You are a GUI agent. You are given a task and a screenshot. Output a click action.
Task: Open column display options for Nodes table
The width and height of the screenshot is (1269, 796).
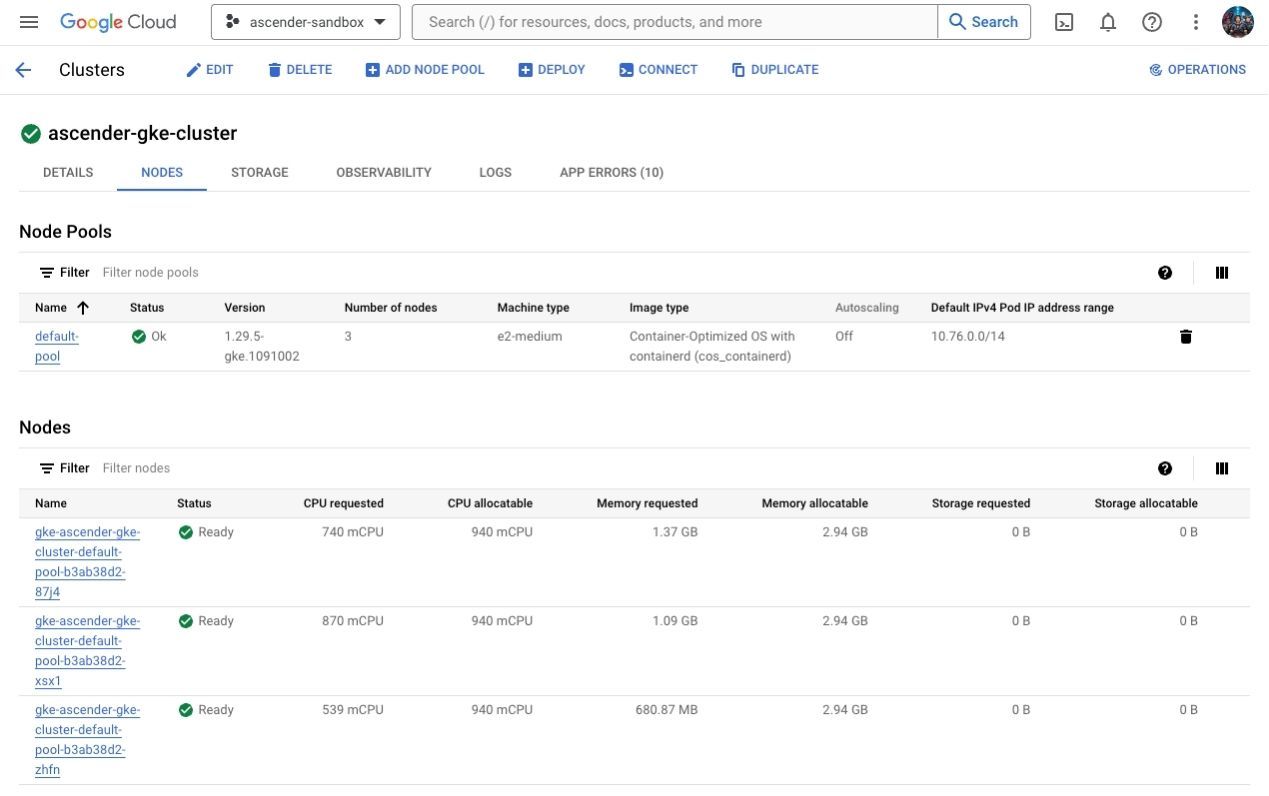point(1221,469)
